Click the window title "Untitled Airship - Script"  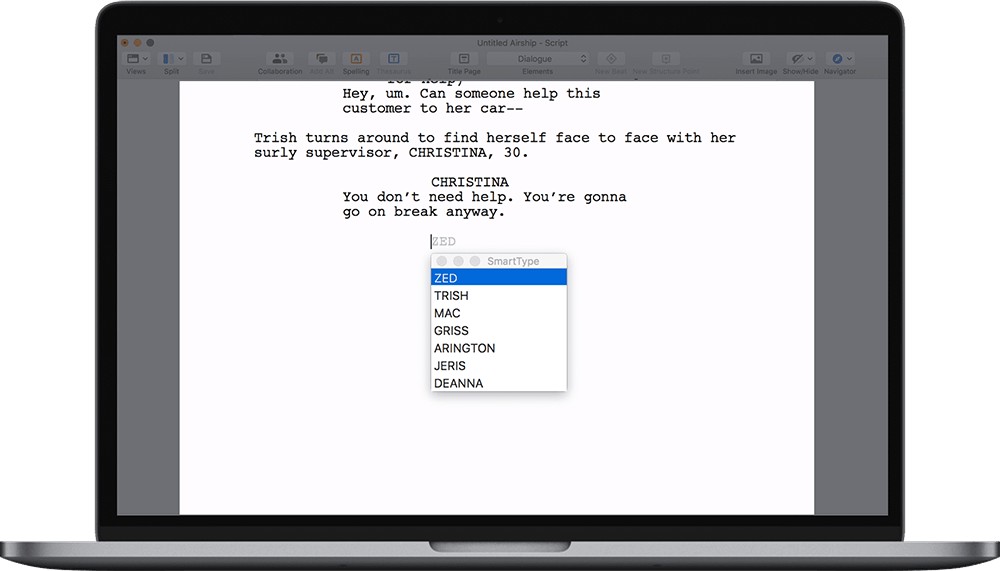(x=522, y=43)
